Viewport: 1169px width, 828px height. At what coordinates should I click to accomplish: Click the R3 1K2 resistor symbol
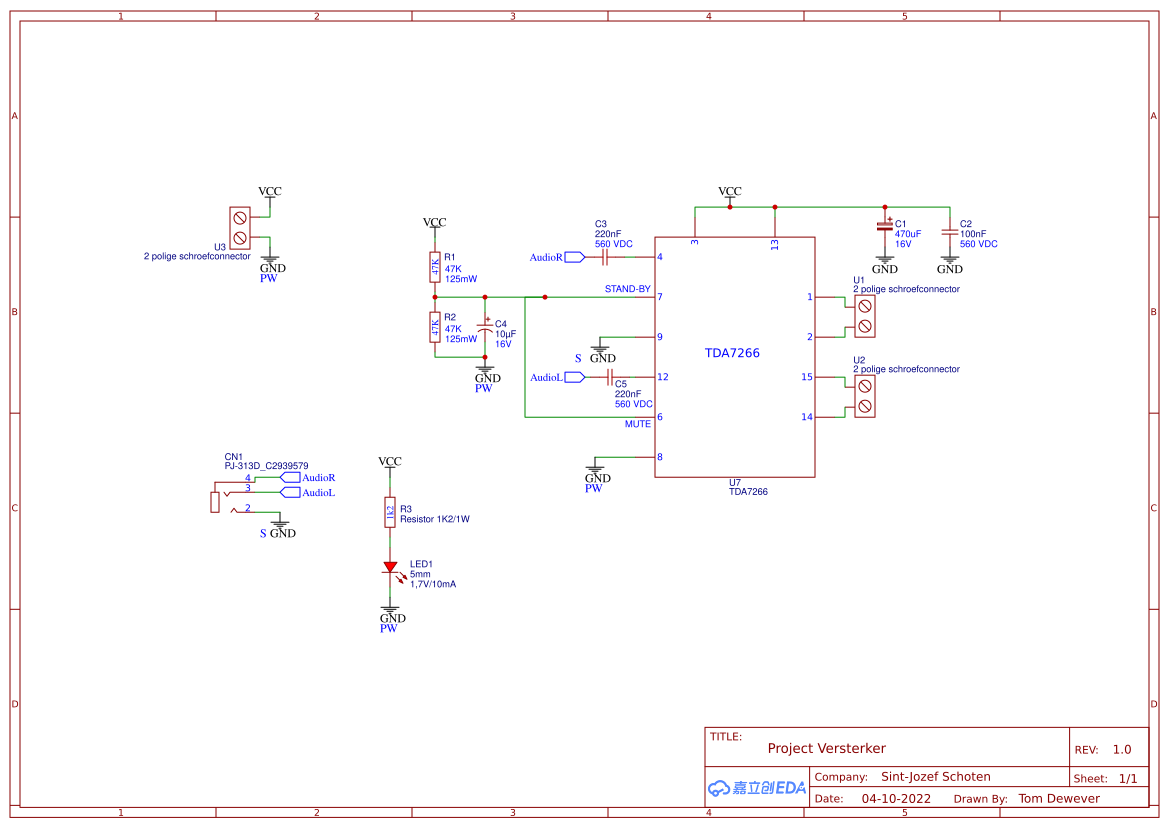(390, 510)
